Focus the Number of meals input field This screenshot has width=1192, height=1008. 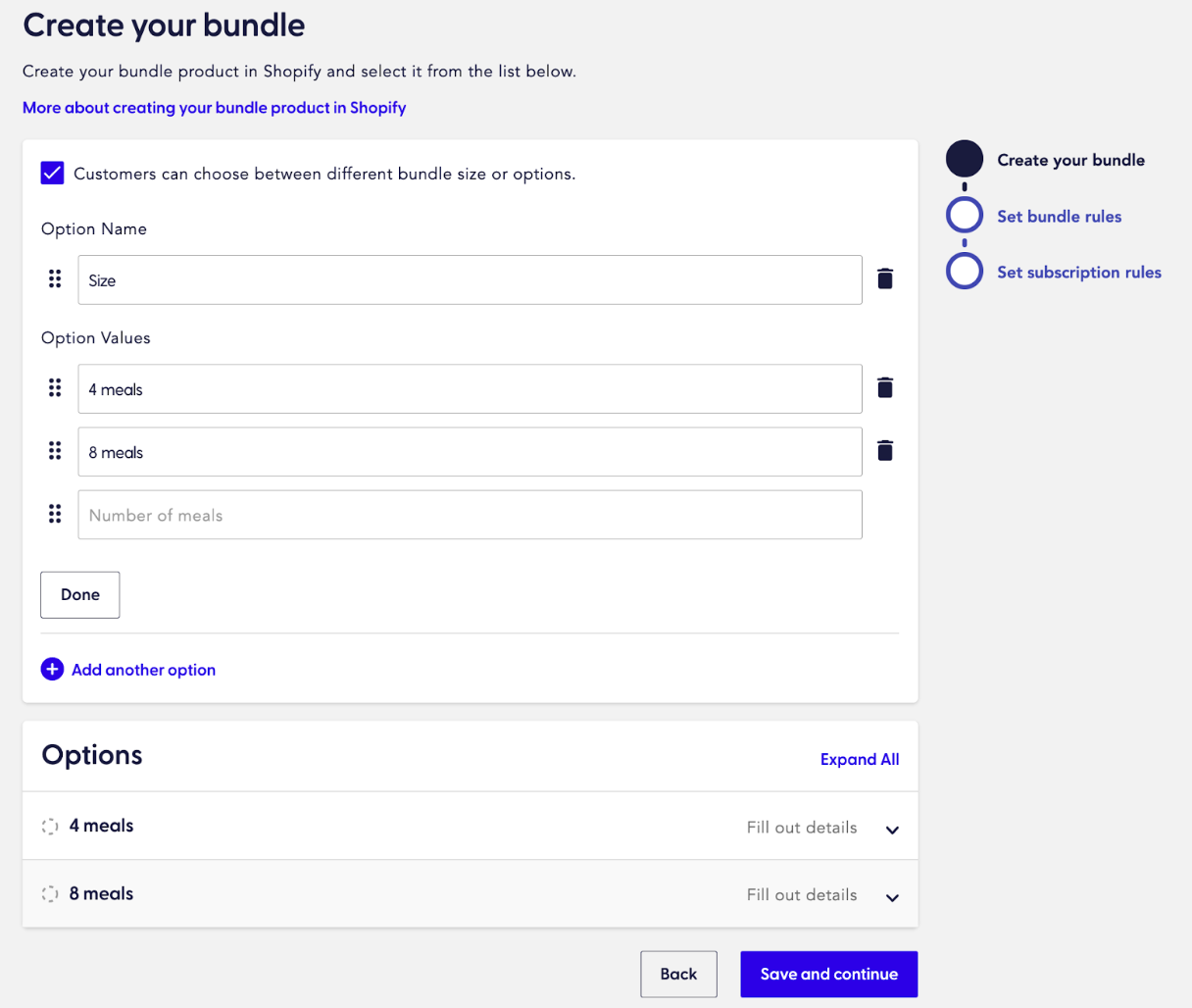471,515
